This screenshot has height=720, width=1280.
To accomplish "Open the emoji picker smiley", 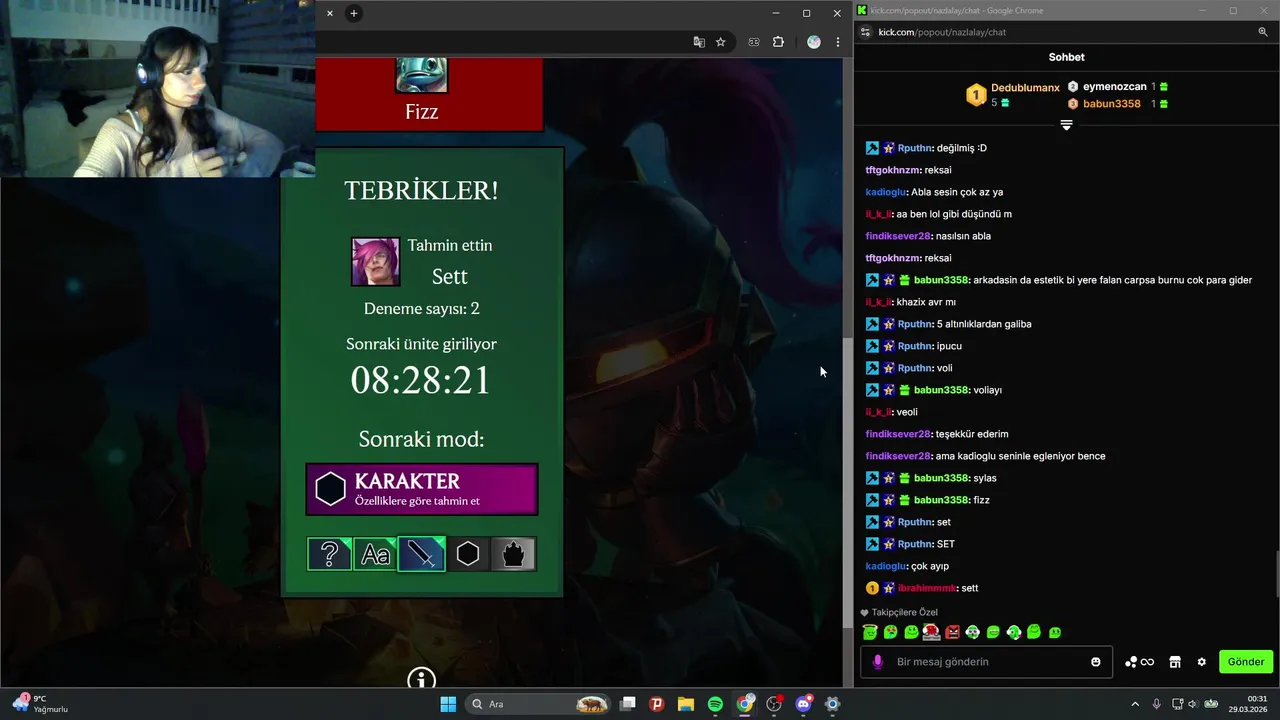I will [x=1096, y=662].
